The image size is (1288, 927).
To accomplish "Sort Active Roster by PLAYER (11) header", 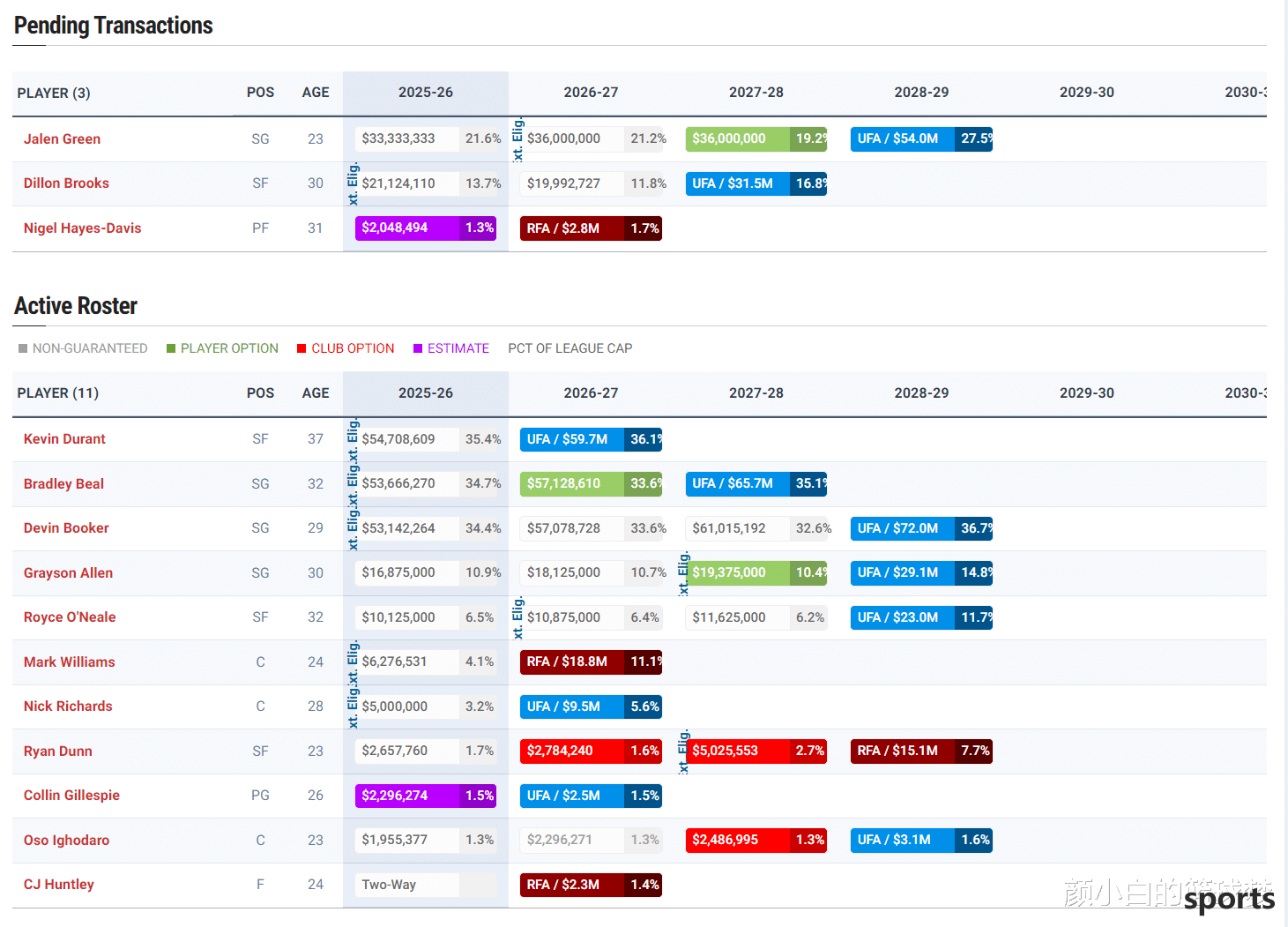I will [x=57, y=393].
